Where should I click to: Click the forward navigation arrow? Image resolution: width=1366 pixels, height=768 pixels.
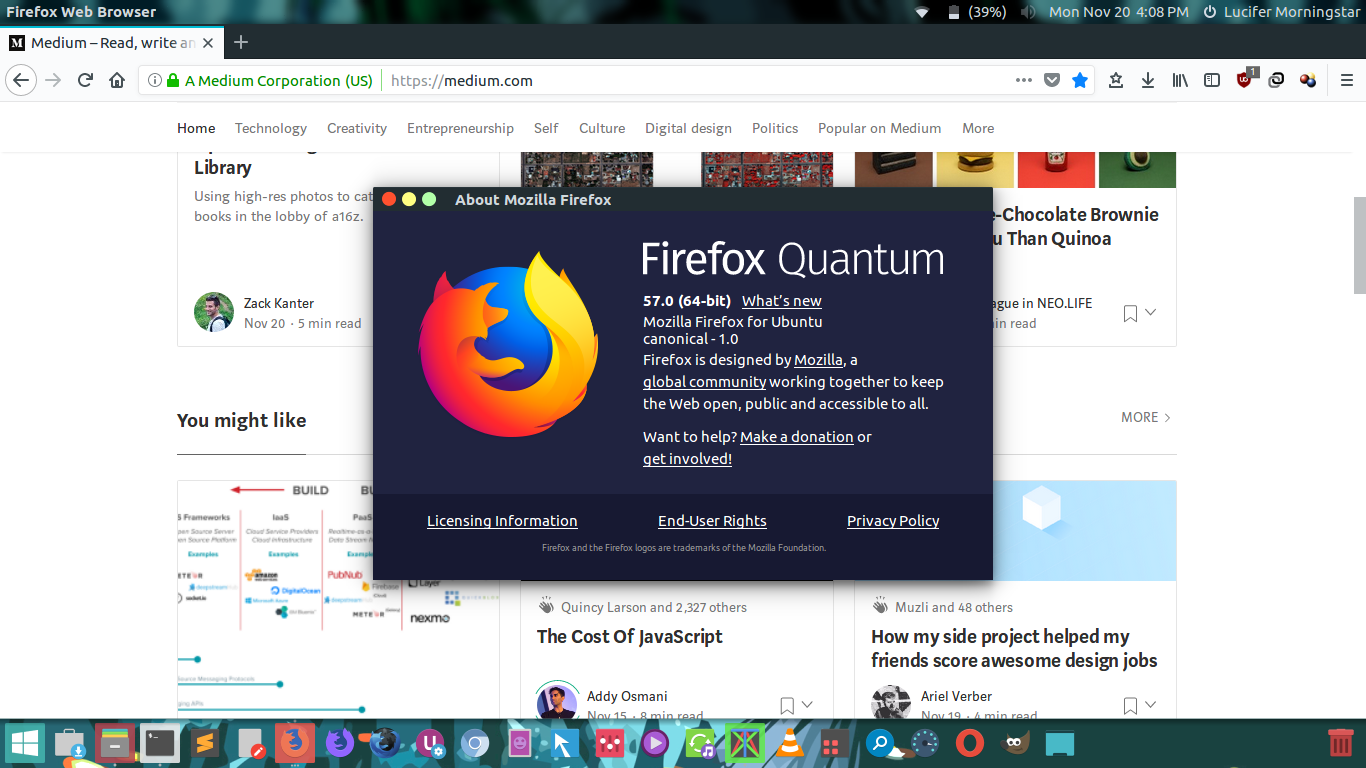pyautogui.click(x=53, y=80)
